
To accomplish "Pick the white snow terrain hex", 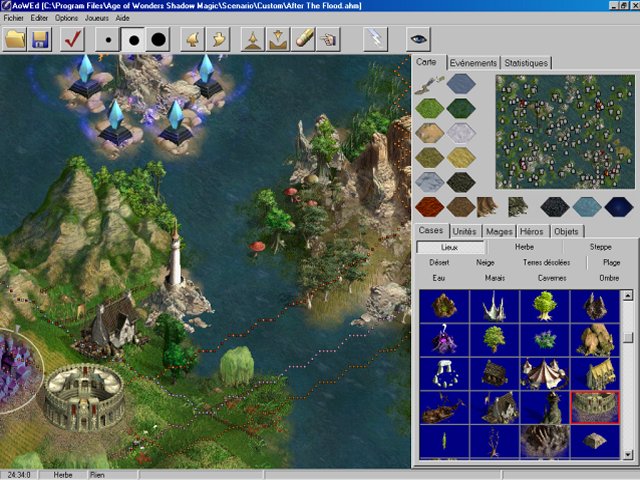I will [461, 133].
